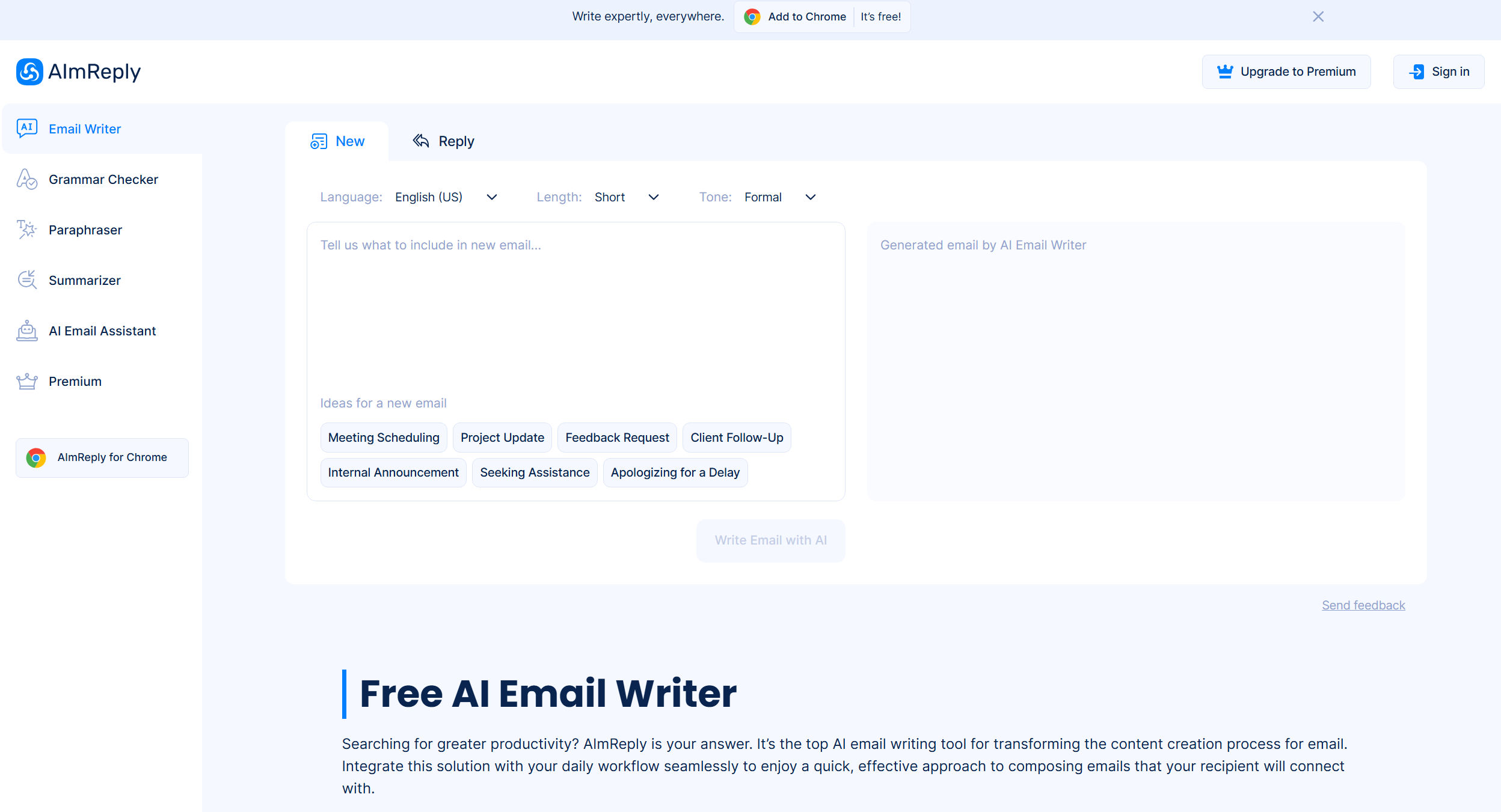Click the "Write expertly, everywhere." banner text
Screen dimensions: 1501x812
click(648, 16)
